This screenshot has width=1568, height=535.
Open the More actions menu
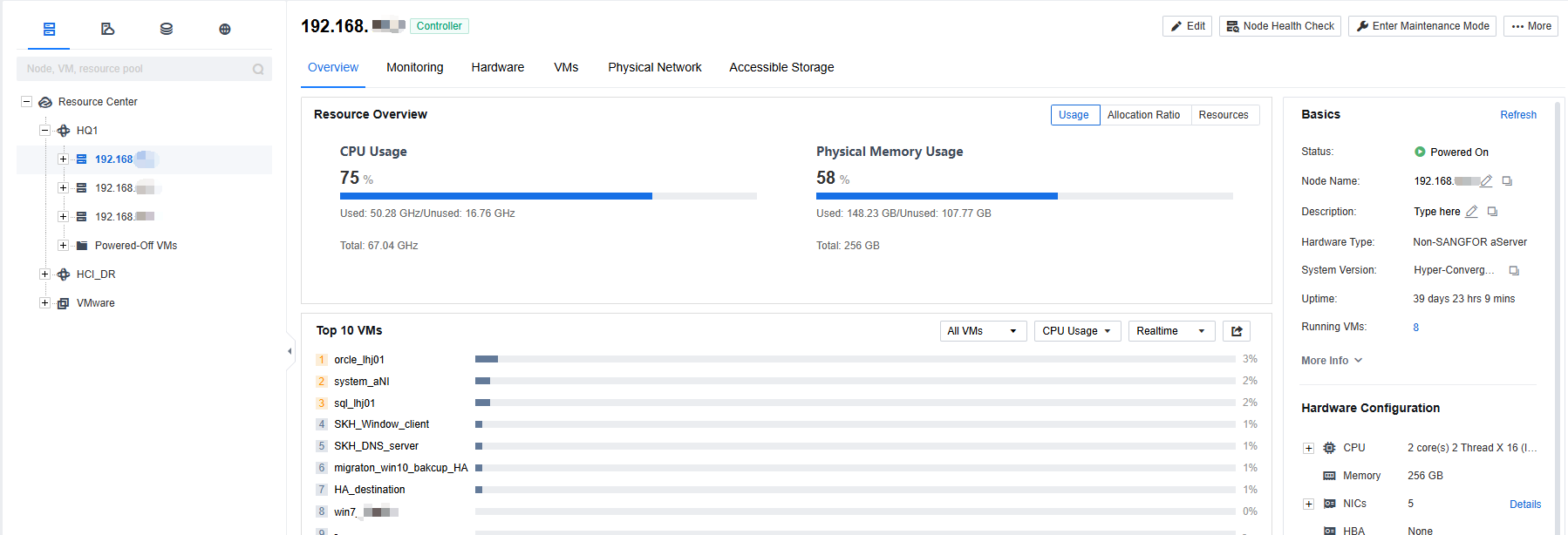pos(1531,26)
